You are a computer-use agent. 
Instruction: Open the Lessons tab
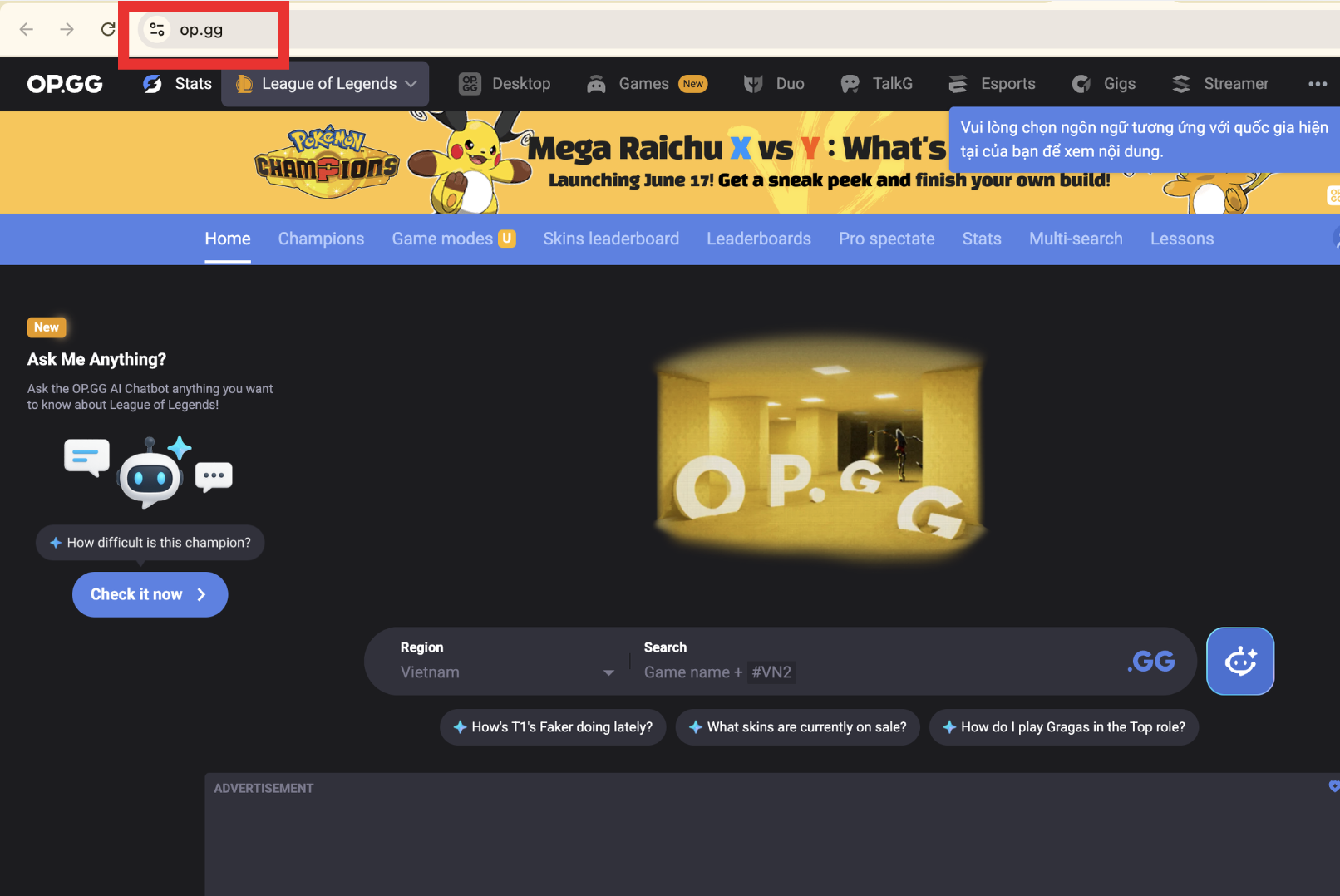[1182, 239]
